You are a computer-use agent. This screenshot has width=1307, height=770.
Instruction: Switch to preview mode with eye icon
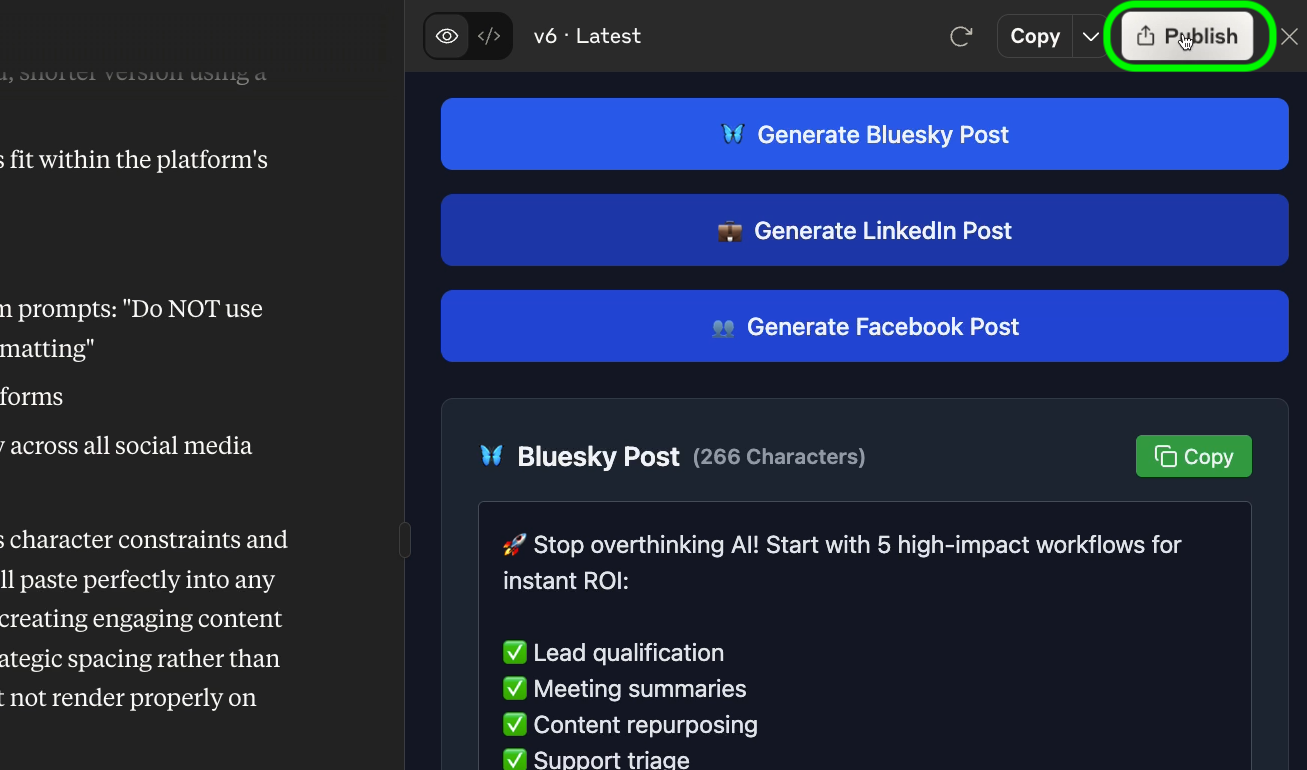[447, 36]
